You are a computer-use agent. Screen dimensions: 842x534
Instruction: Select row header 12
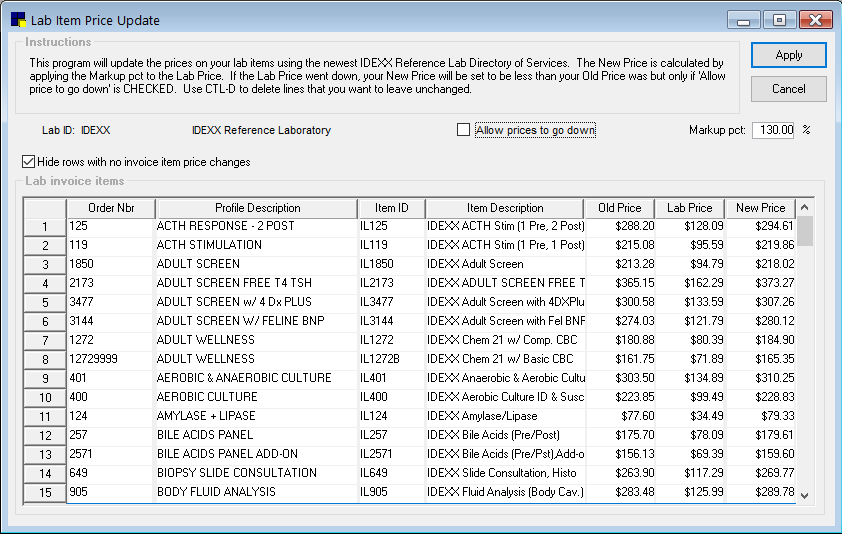tap(45, 436)
